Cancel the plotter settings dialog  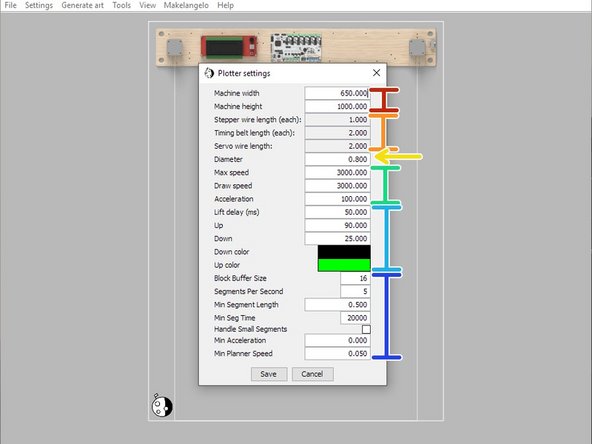pyautogui.click(x=312, y=374)
